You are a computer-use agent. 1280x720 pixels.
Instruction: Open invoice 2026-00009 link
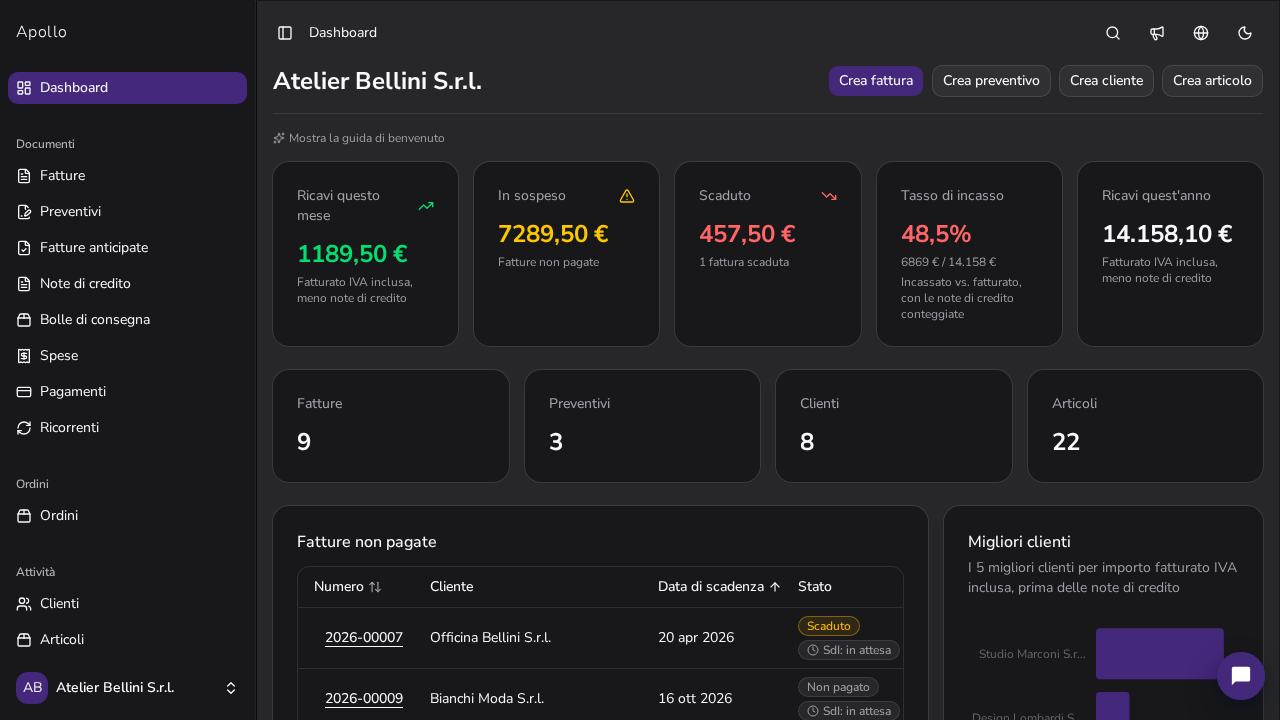364,699
